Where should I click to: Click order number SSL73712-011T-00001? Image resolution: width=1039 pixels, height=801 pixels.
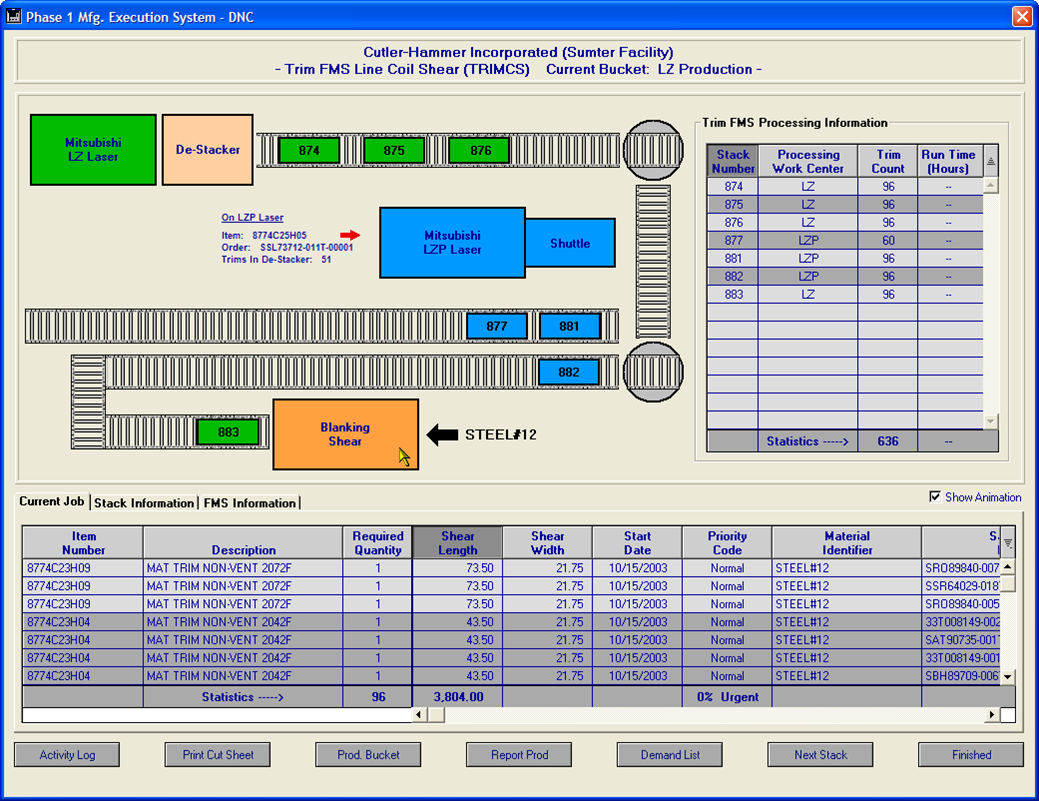coord(307,247)
